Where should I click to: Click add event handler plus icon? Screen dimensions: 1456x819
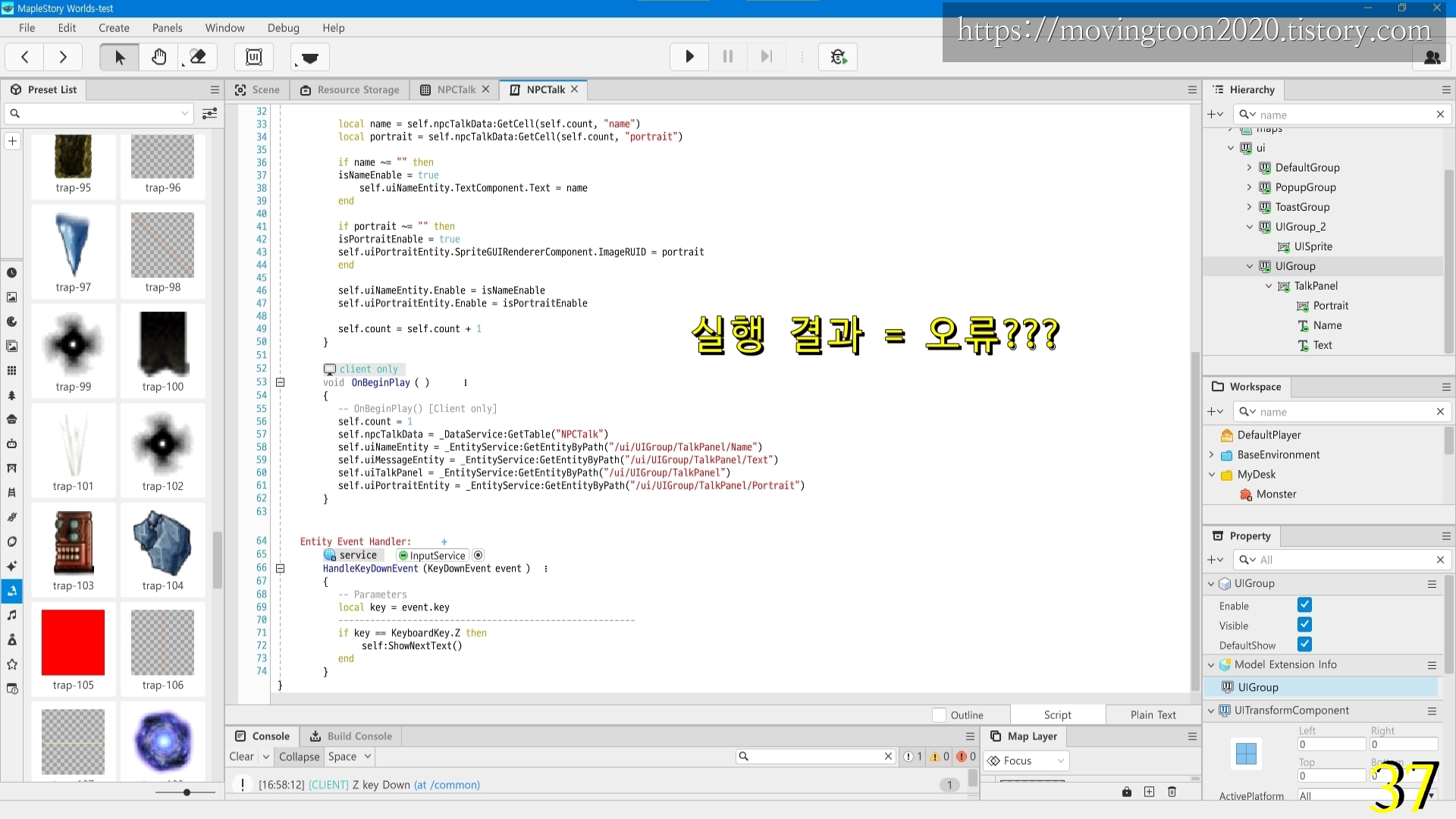[444, 541]
